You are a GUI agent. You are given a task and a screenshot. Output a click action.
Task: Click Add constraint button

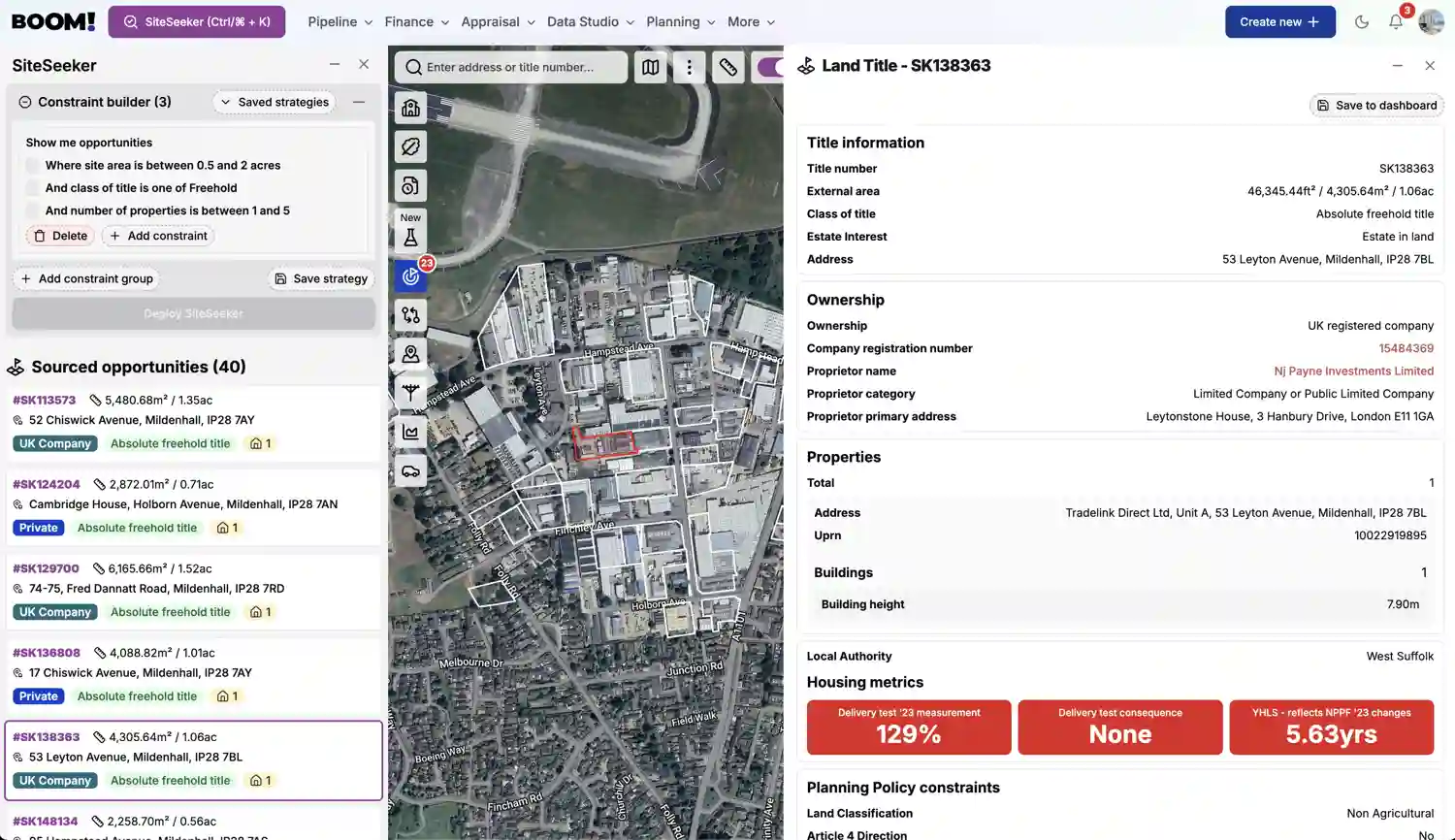(158, 236)
